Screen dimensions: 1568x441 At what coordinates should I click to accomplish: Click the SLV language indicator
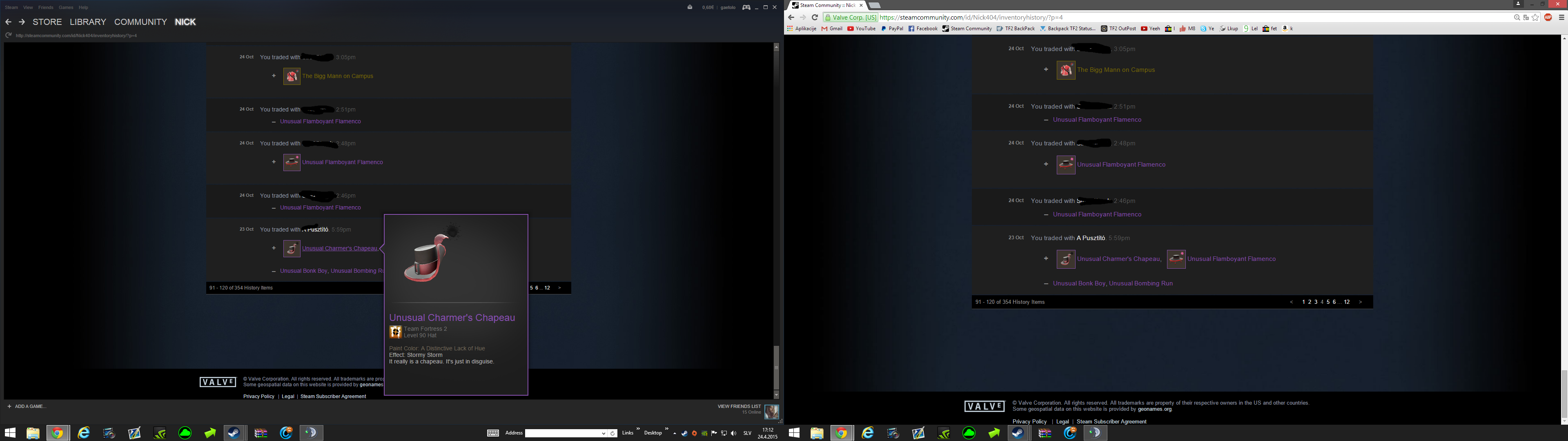coord(748,434)
